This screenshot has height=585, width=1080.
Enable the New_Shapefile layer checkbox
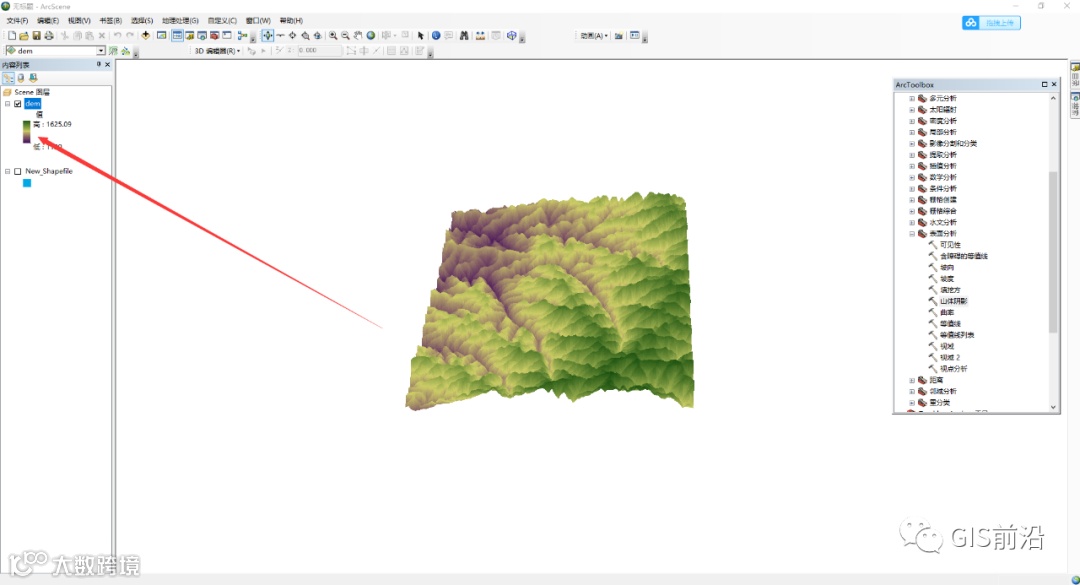pyautogui.click(x=18, y=171)
